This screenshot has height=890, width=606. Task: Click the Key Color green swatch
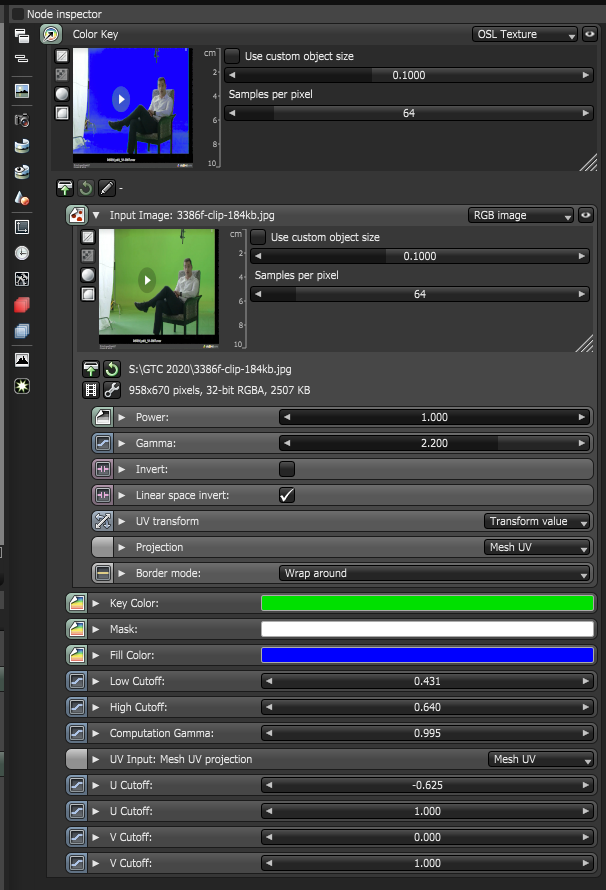(x=427, y=603)
